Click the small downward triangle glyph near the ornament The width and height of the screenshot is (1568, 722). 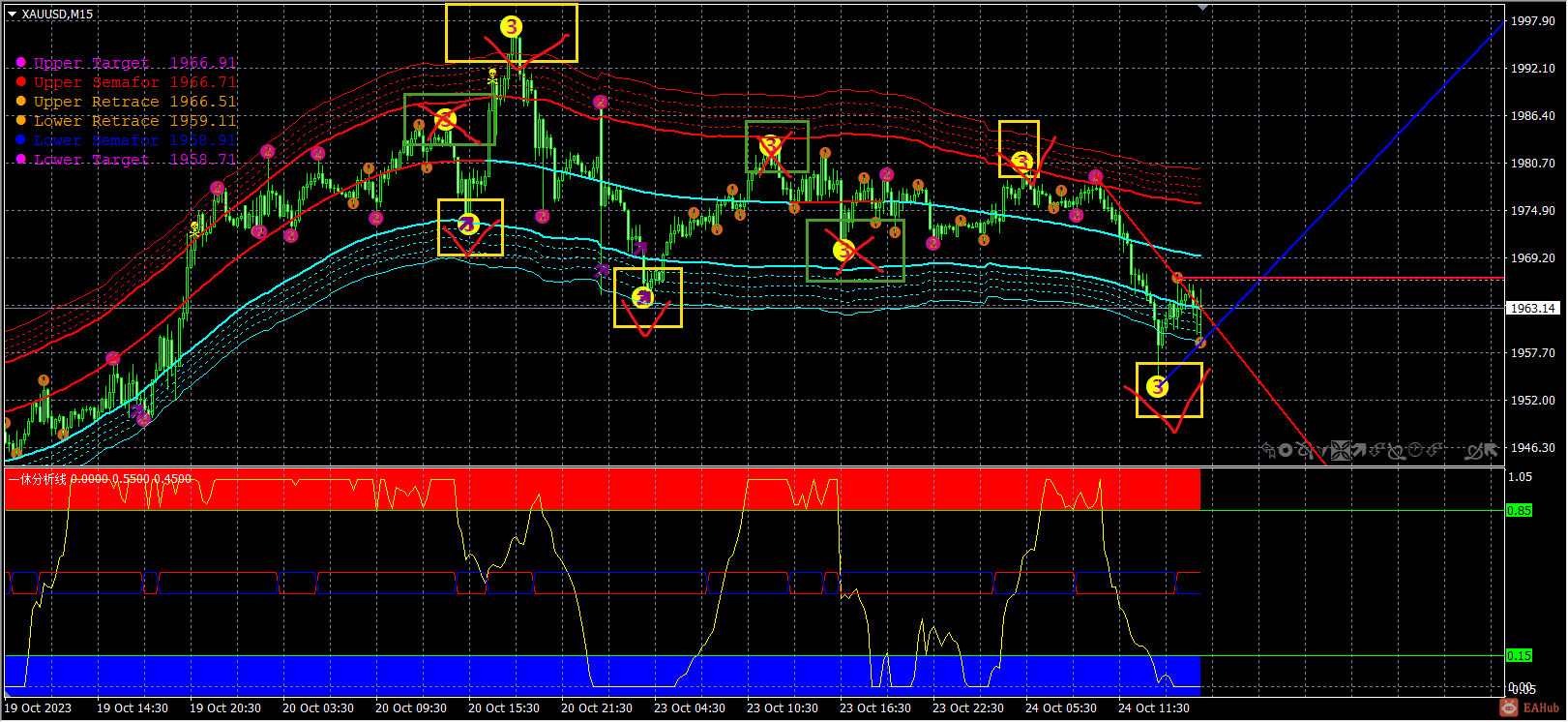pos(1322,451)
